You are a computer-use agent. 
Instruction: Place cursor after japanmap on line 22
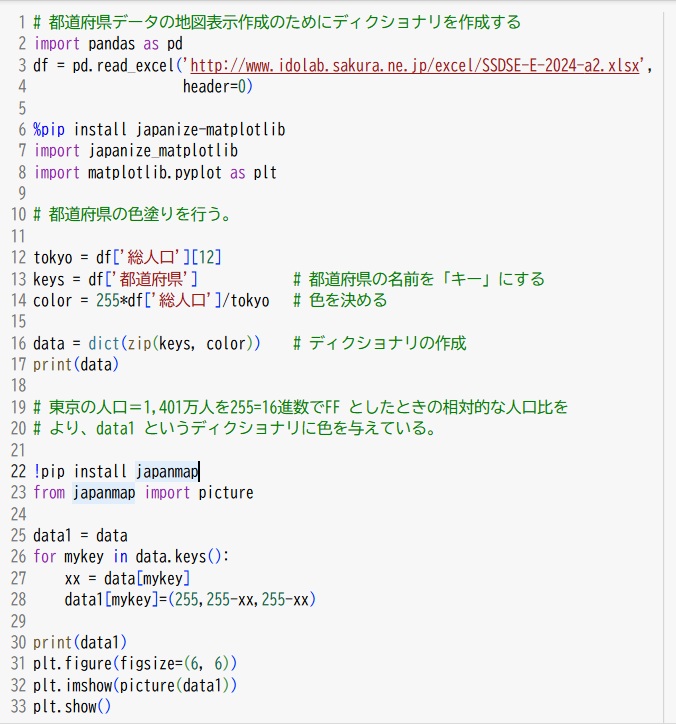pos(199,471)
